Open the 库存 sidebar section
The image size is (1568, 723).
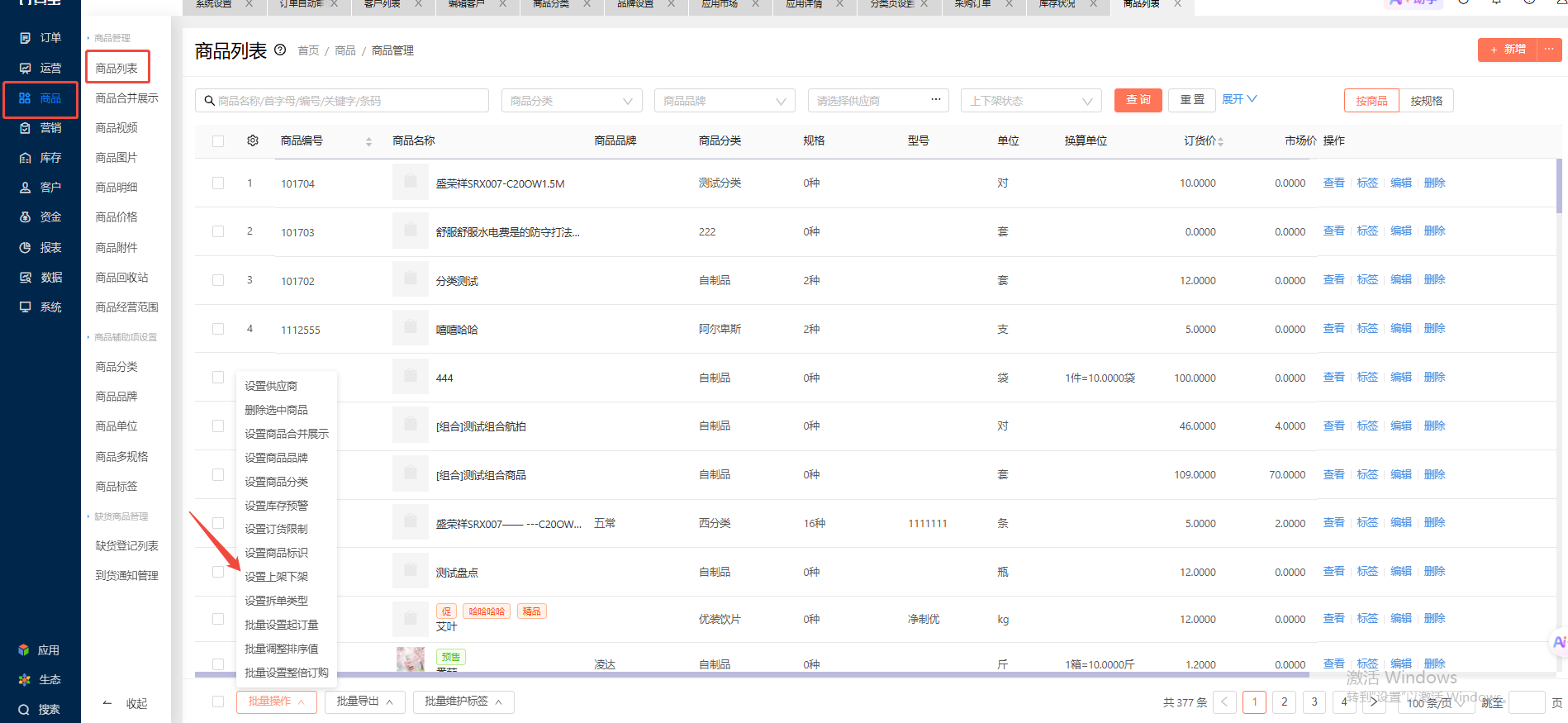pyautogui.click(x=40, y=158)
